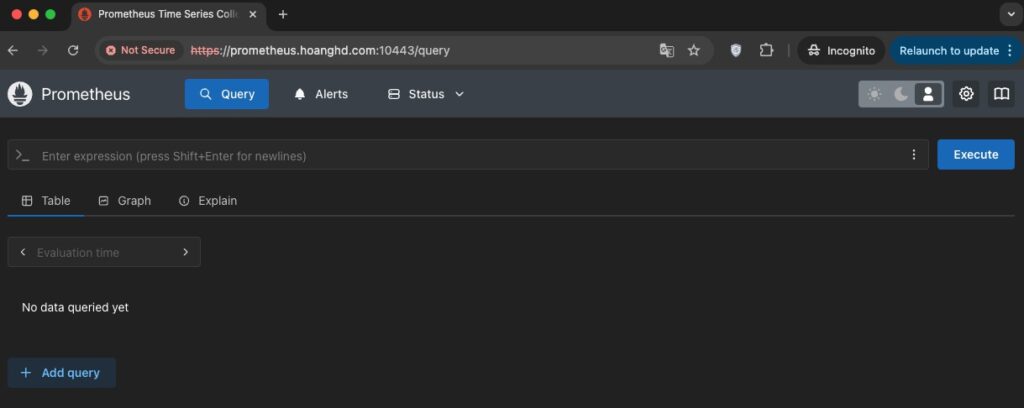Open the Alerts page
The height and width of the screenshot is (408, 1024).
tap(321, 94)
